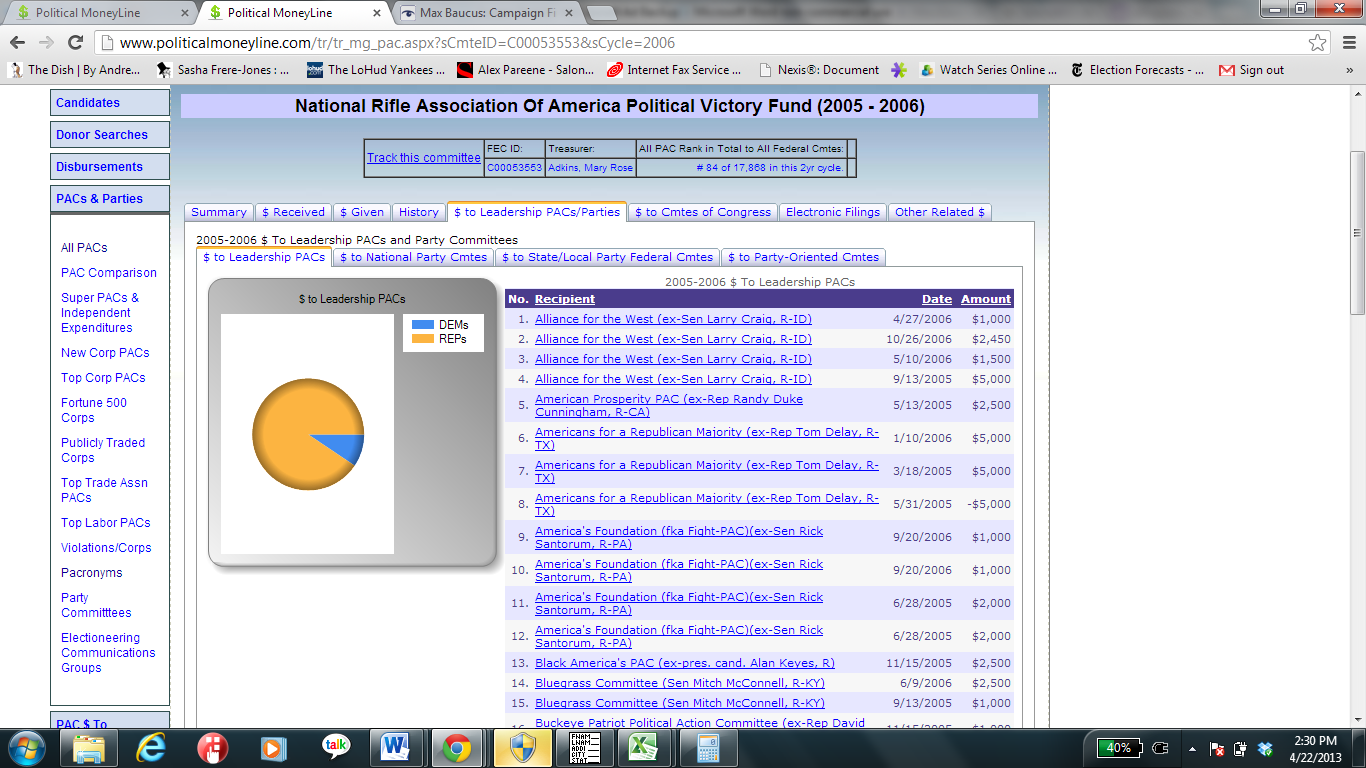Open a new browser tab
Screen dimensions: 1366x768
click(x=601, y=13)
